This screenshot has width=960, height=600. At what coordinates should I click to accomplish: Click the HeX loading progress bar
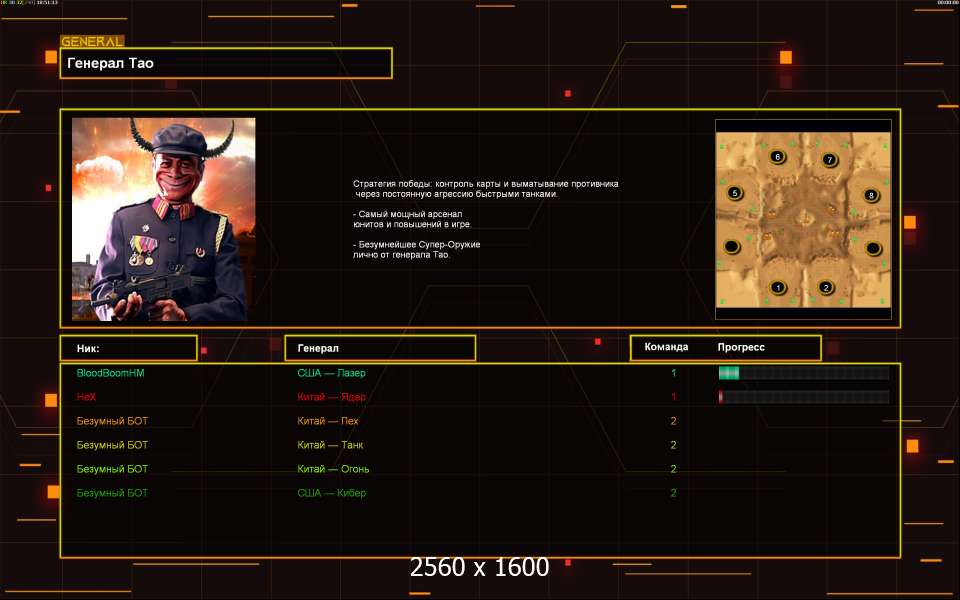click(x=804, y=397)
